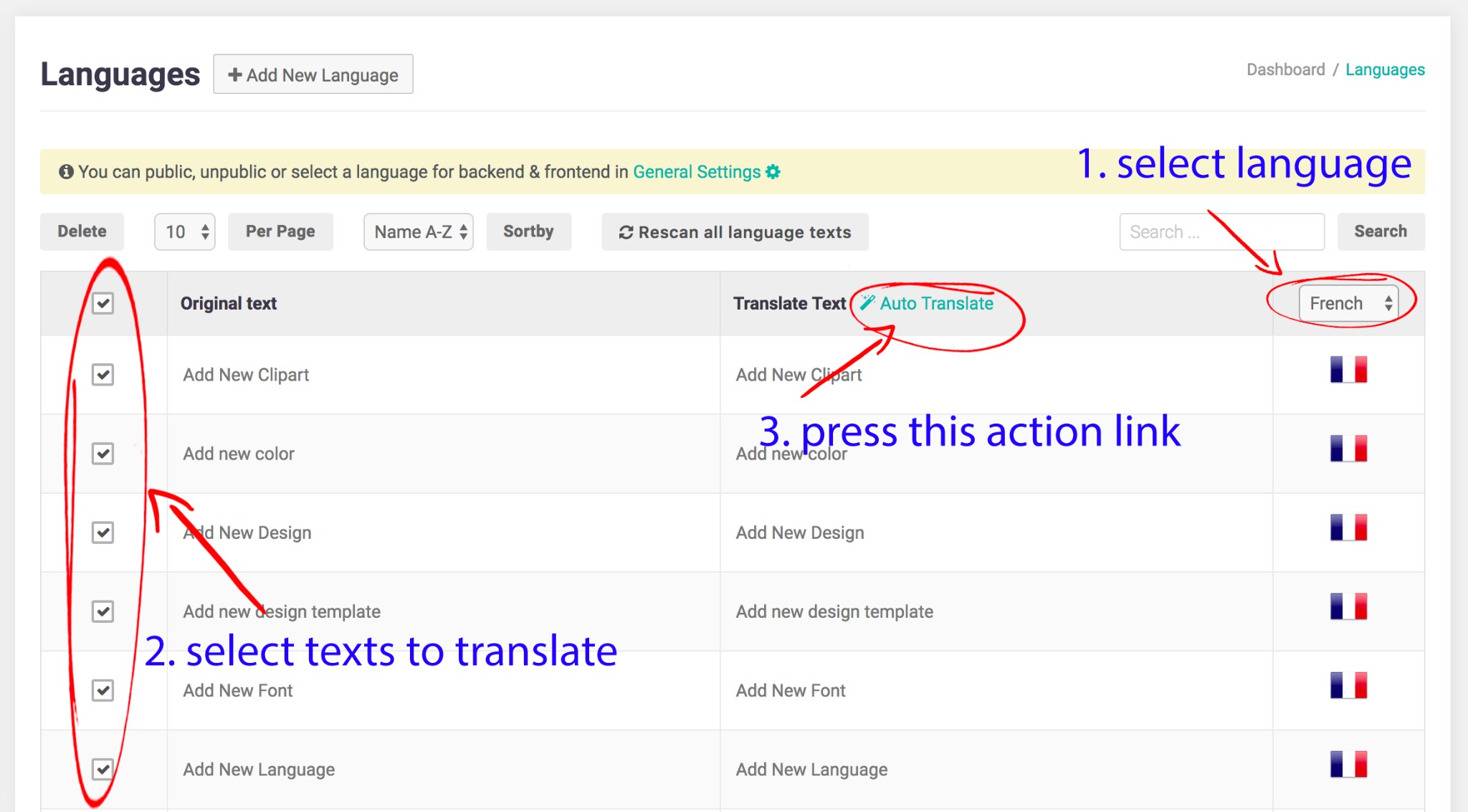Image resolution: width=1468 pixels, height=812 pixels.
Task: Toggle the select-all checkbox in table header
Action: (103, 303)
